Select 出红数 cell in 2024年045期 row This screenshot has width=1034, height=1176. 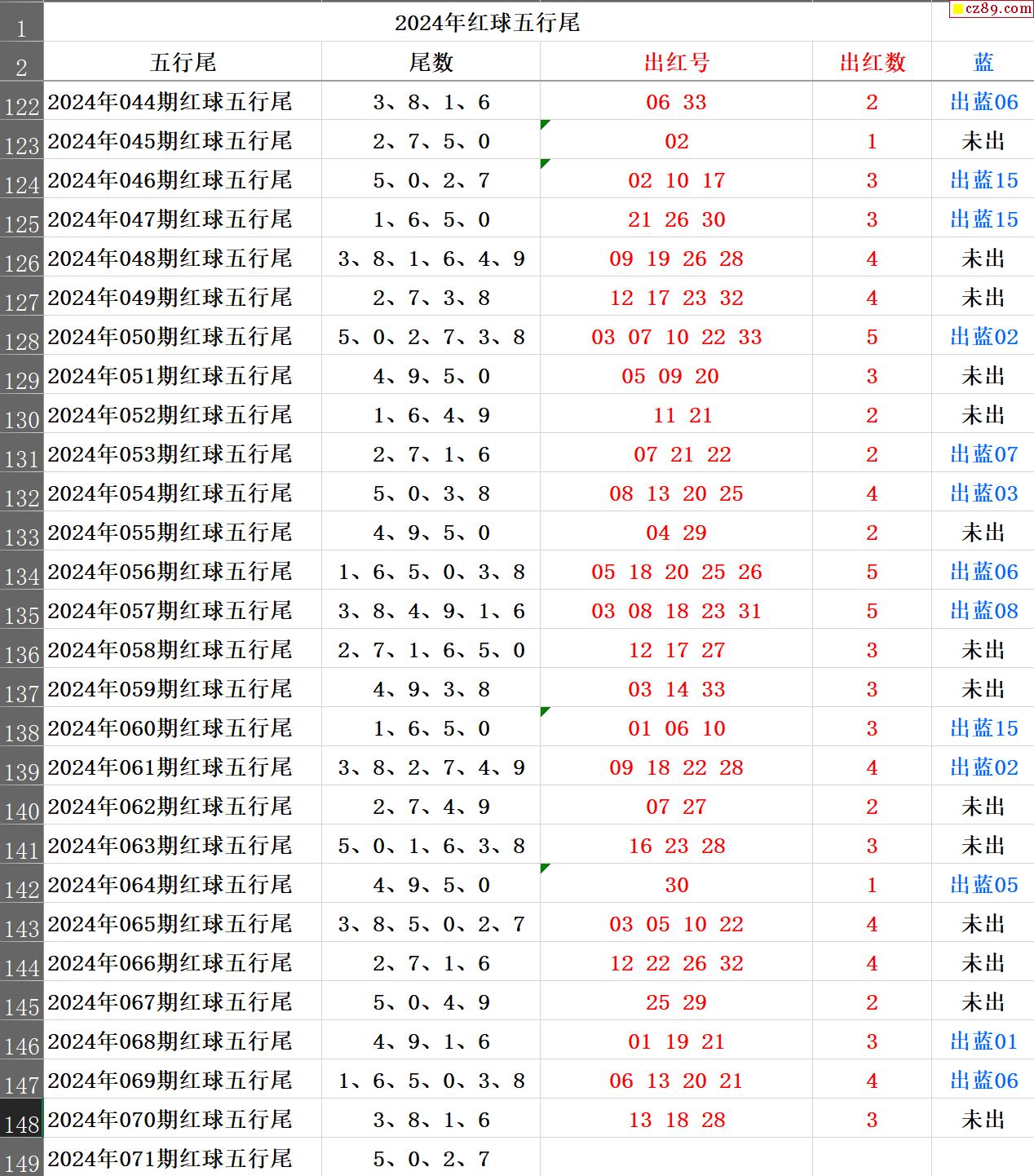point(872,140)
